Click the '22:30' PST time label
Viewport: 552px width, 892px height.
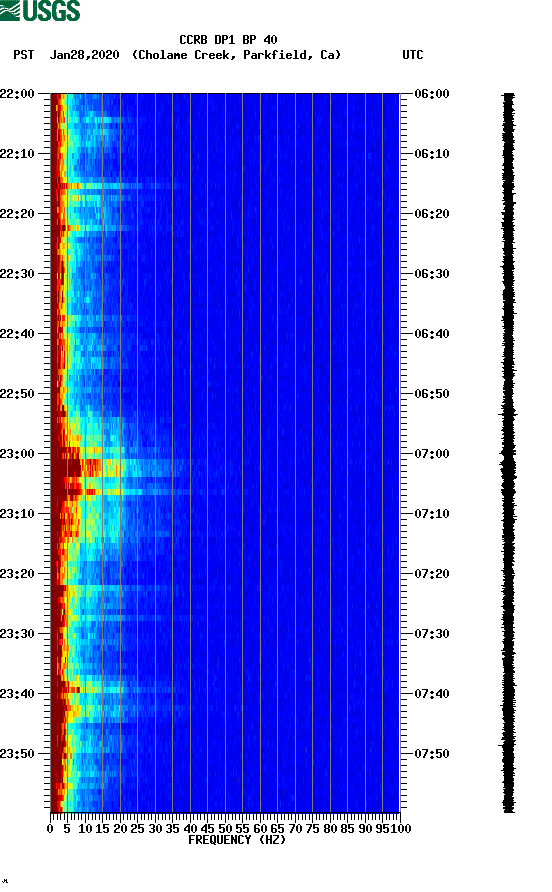tap(17, 274)
